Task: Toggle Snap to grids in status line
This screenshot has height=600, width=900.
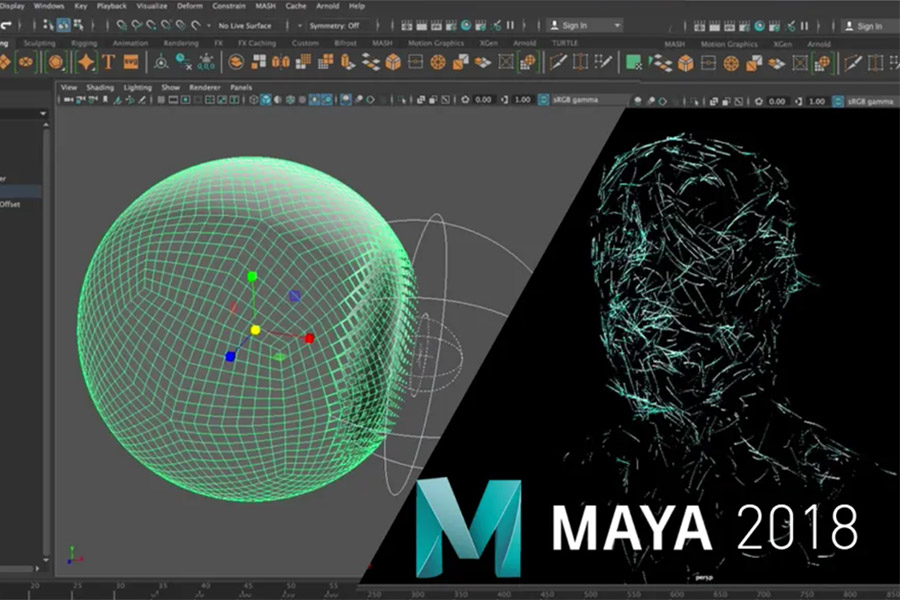Action: click(121, 25)
